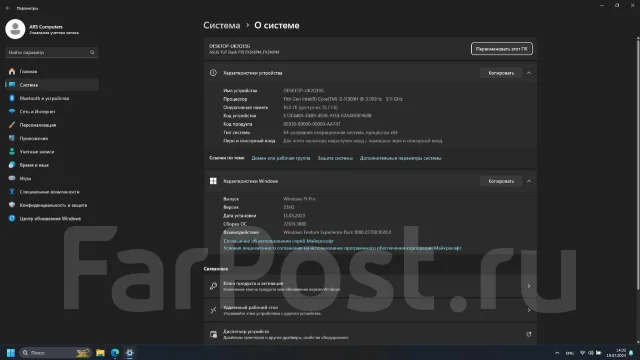
Task: Collapse the Характеристики устройства section
Action: (x=529, y=73)
